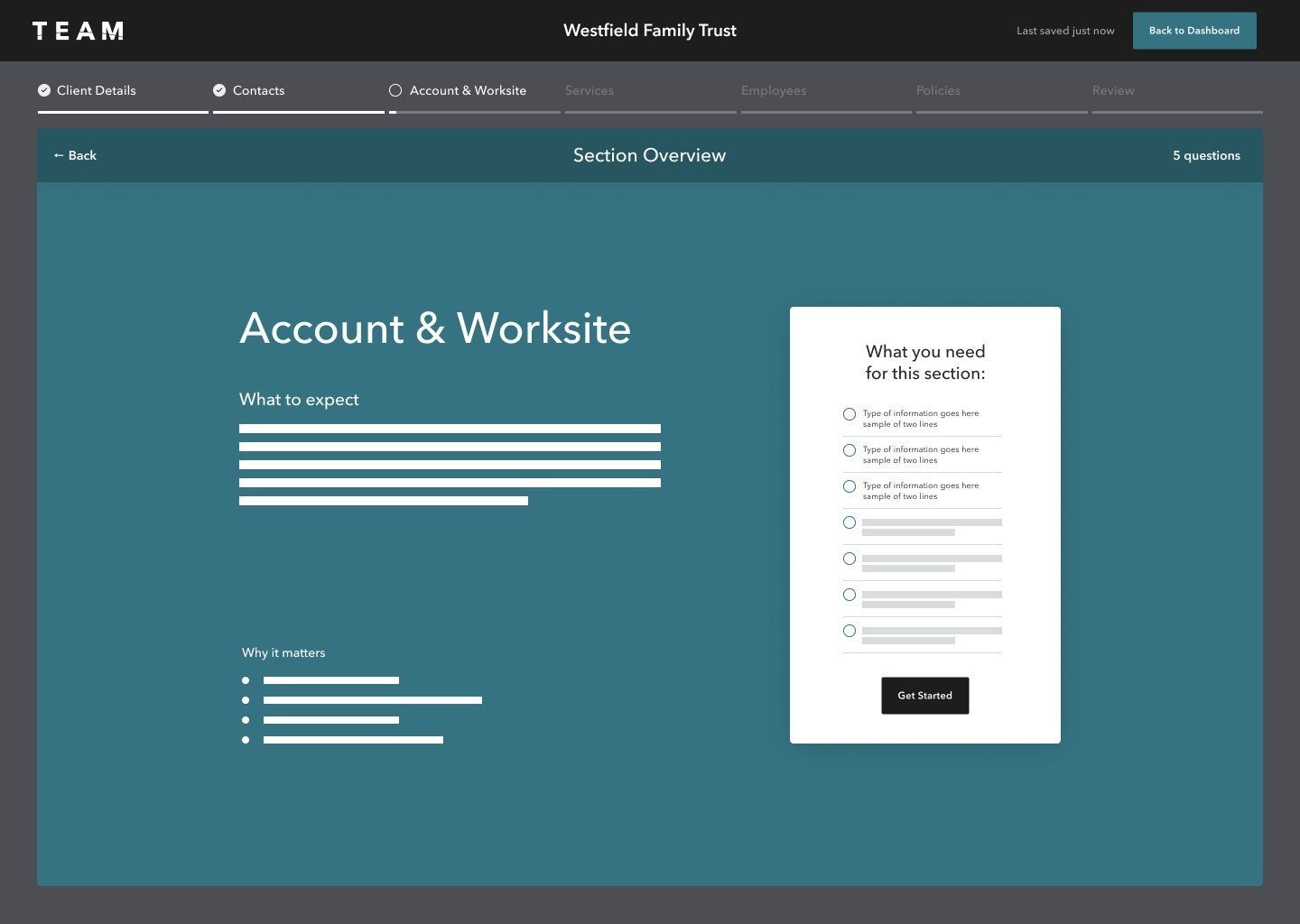Viewport: 1300px width, 924px height.
Task: Click the Westfield Family Trust title
Action: click(x=649, y=31)
